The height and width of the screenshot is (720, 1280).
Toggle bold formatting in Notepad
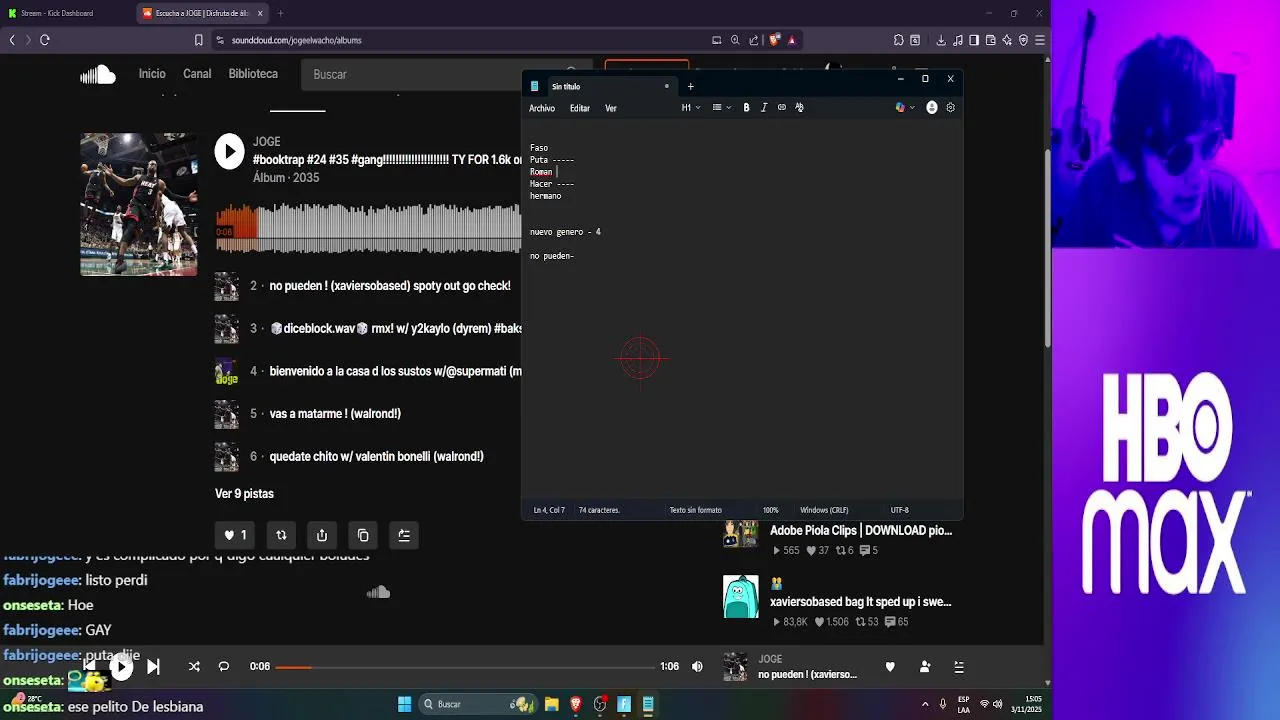pos(746,108)
